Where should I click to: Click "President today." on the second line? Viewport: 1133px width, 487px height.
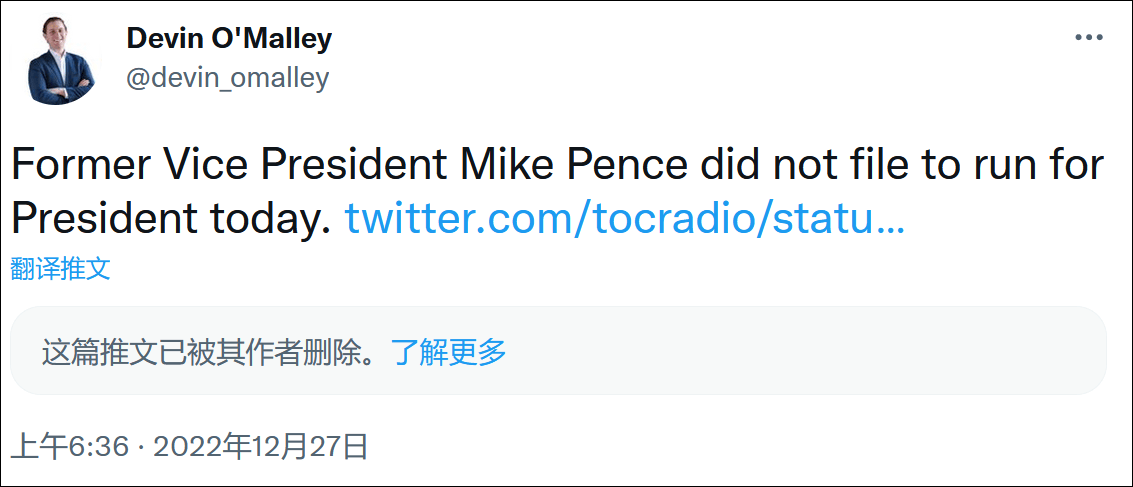pyautogui.click(x=170, y=219)
